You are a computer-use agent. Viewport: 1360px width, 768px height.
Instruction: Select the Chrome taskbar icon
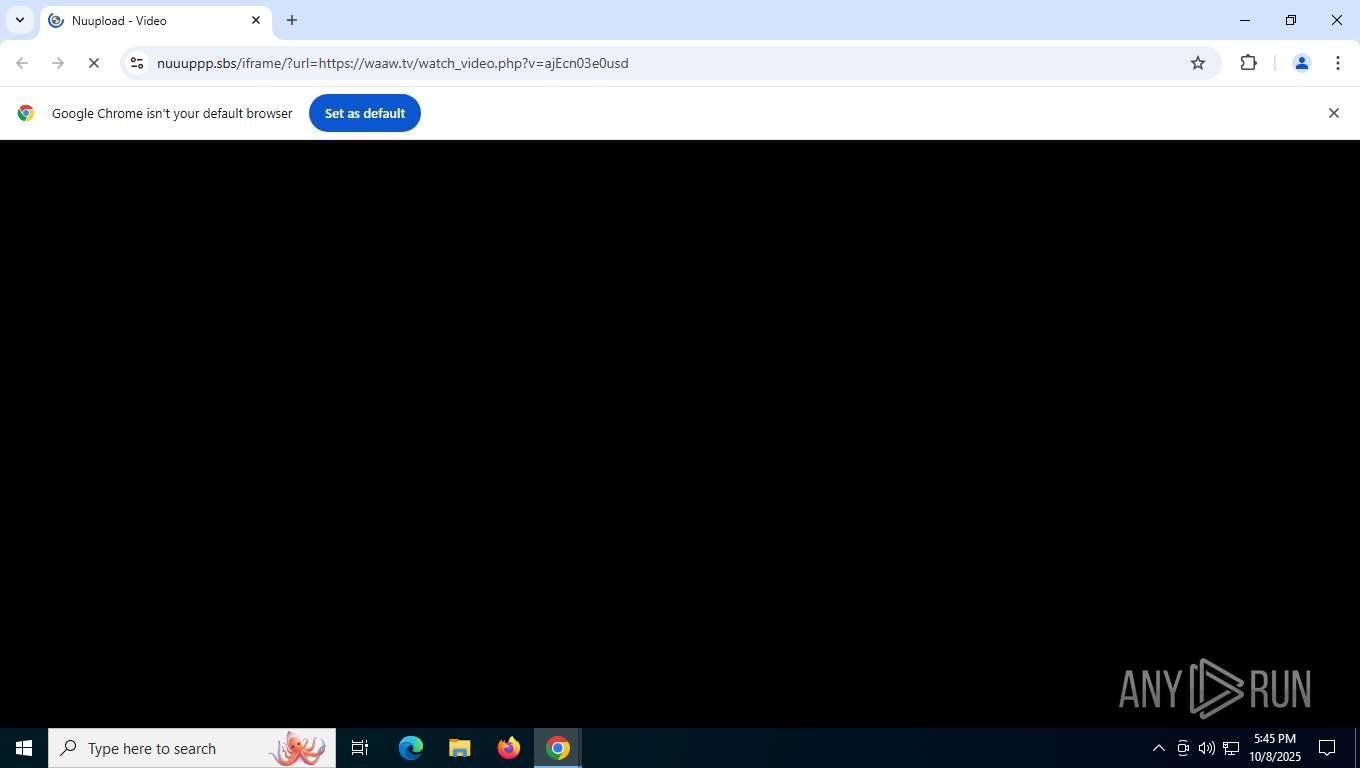pyautogui.click(x=558, y=748)
